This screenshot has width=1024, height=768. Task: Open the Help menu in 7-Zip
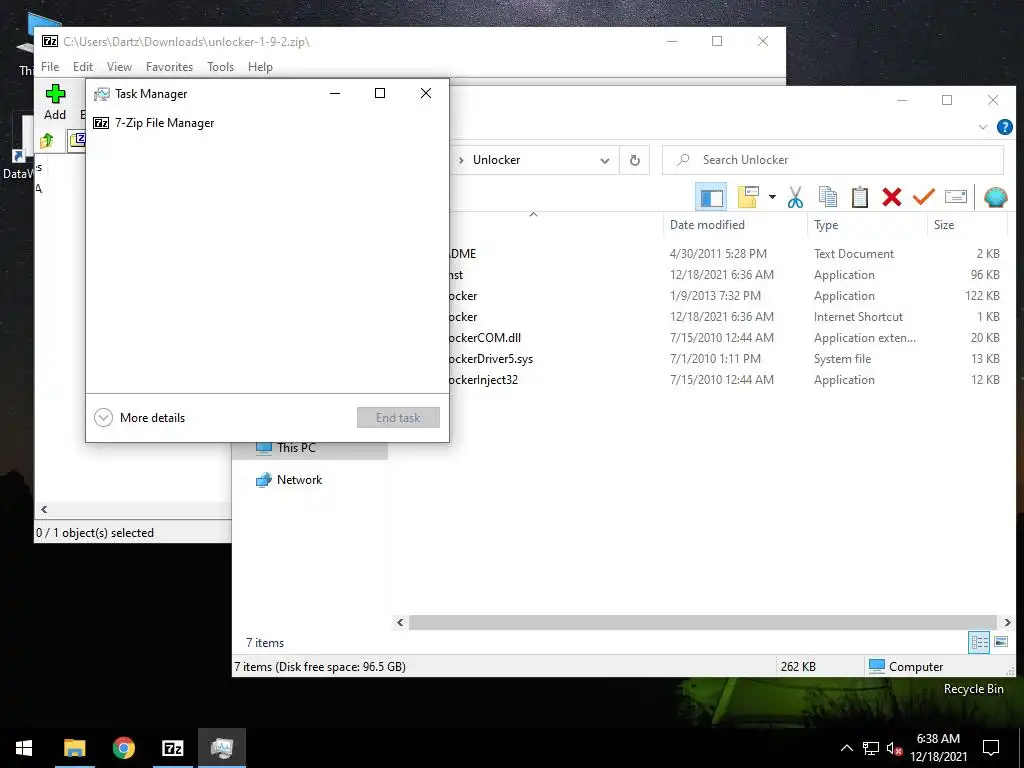pos(260,67)
